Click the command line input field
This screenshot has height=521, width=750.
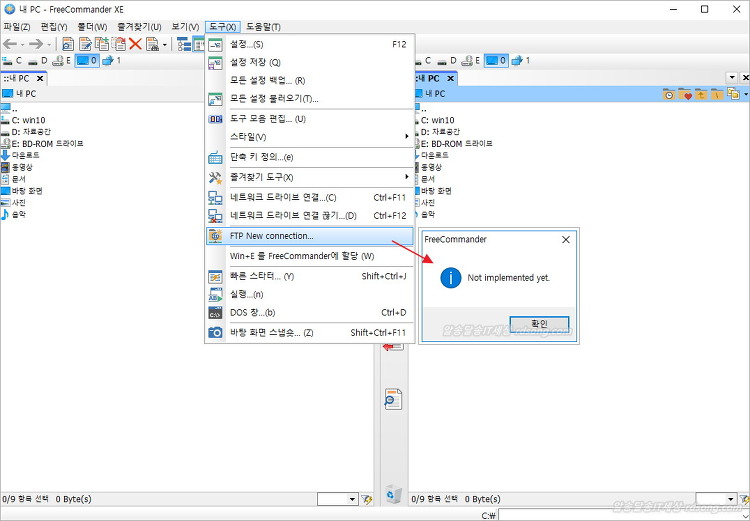coord(620,514)
